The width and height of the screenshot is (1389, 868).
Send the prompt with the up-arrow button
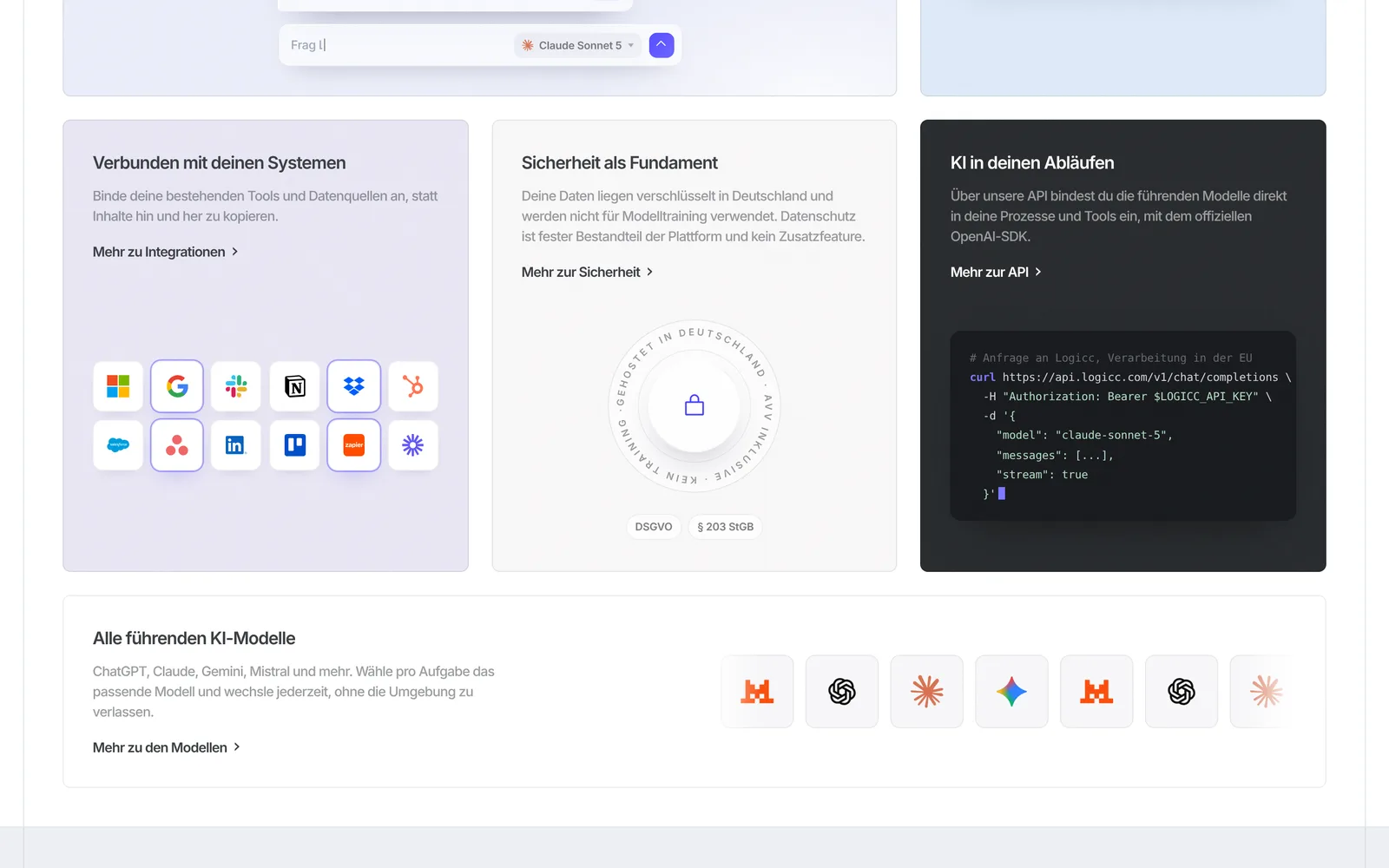click(x=662, y=45)
